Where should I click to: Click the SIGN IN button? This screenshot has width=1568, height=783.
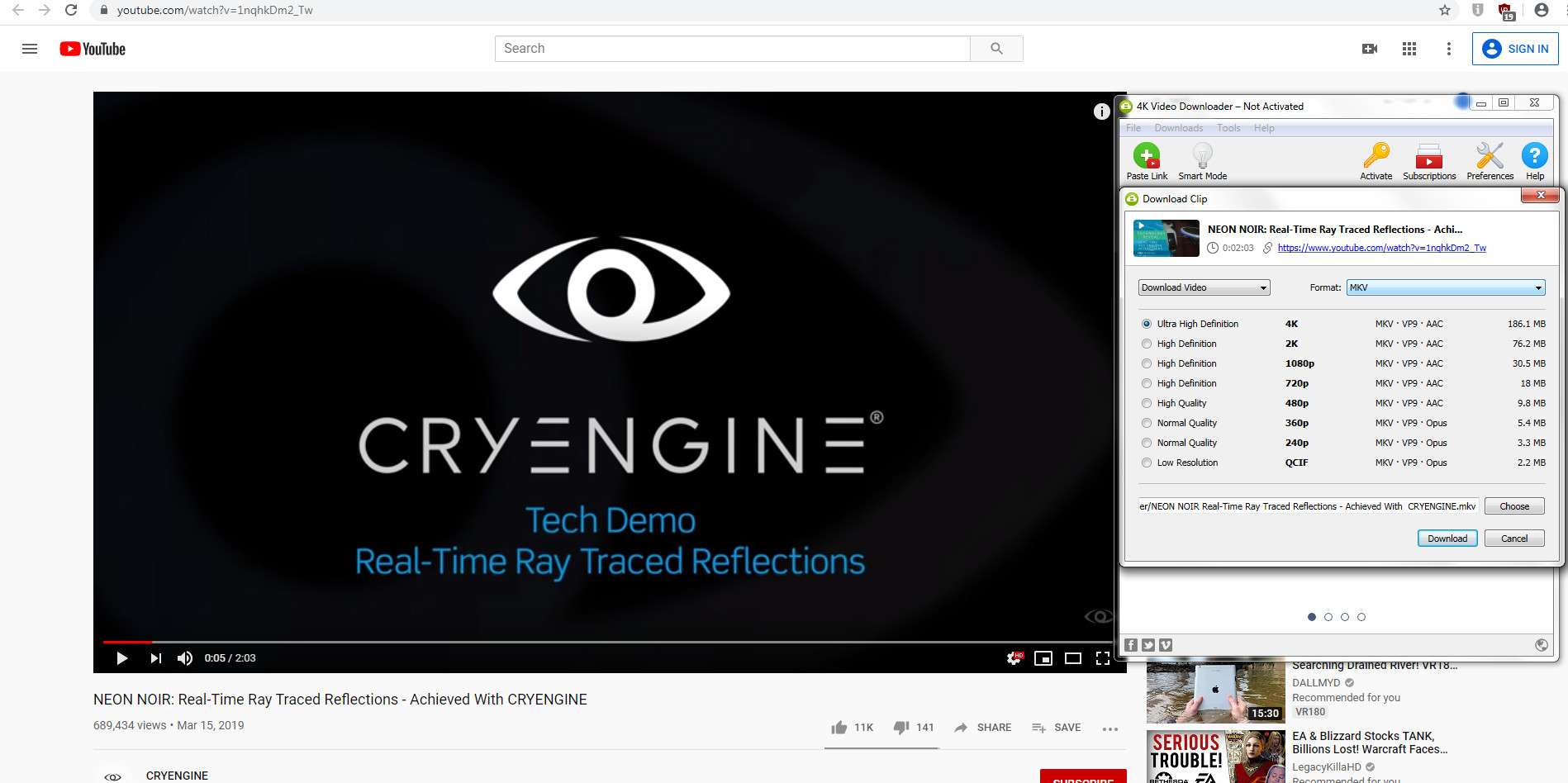pos(1515,49)
